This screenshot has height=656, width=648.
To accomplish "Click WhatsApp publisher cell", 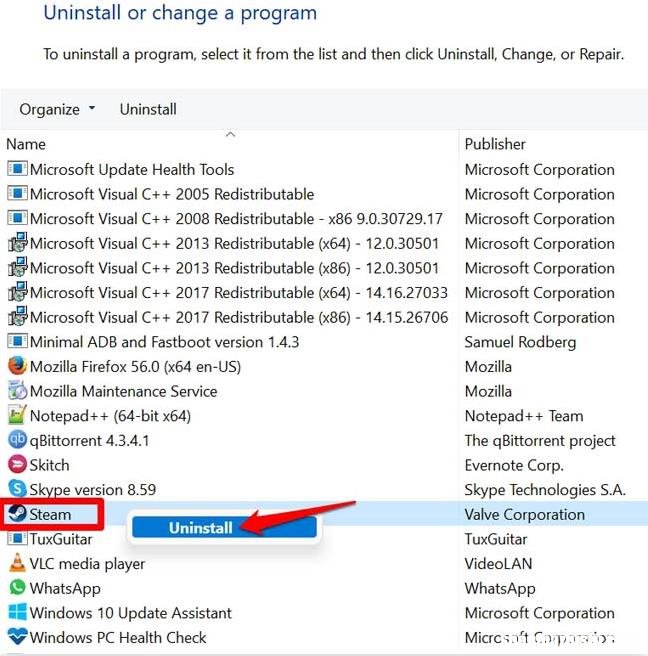I will click(500, 589).
